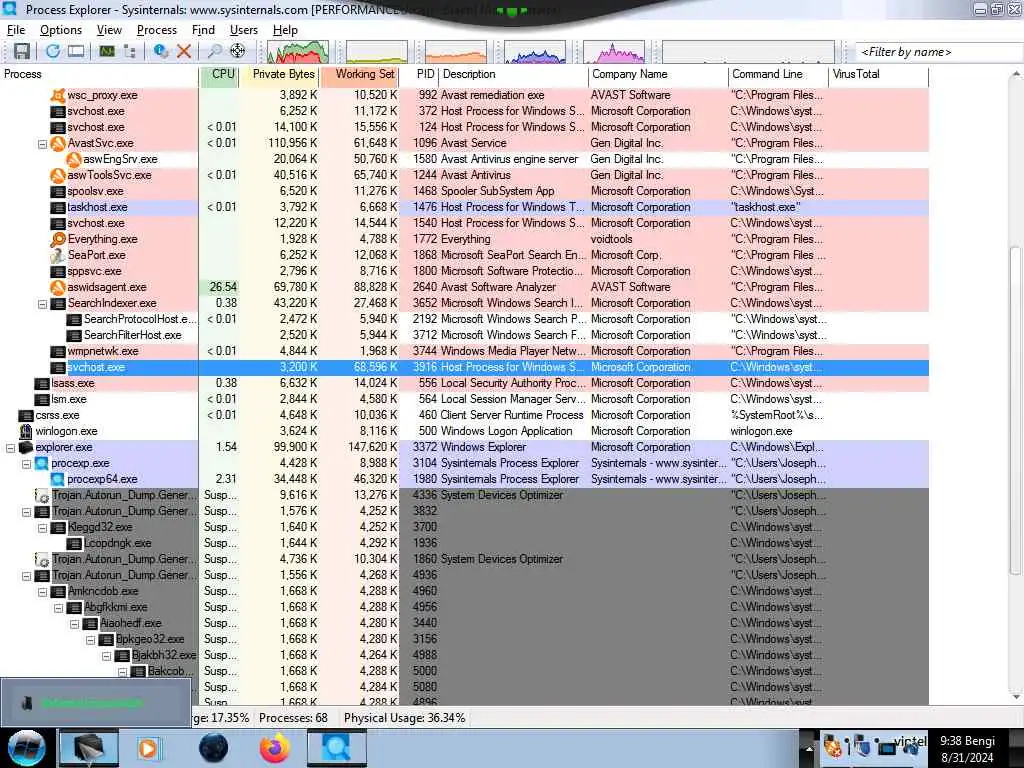Click 'Processes: 68' in status bar
Image resolution: width=1024 pixels, height=768 pixels.
(x=293, y=718)
